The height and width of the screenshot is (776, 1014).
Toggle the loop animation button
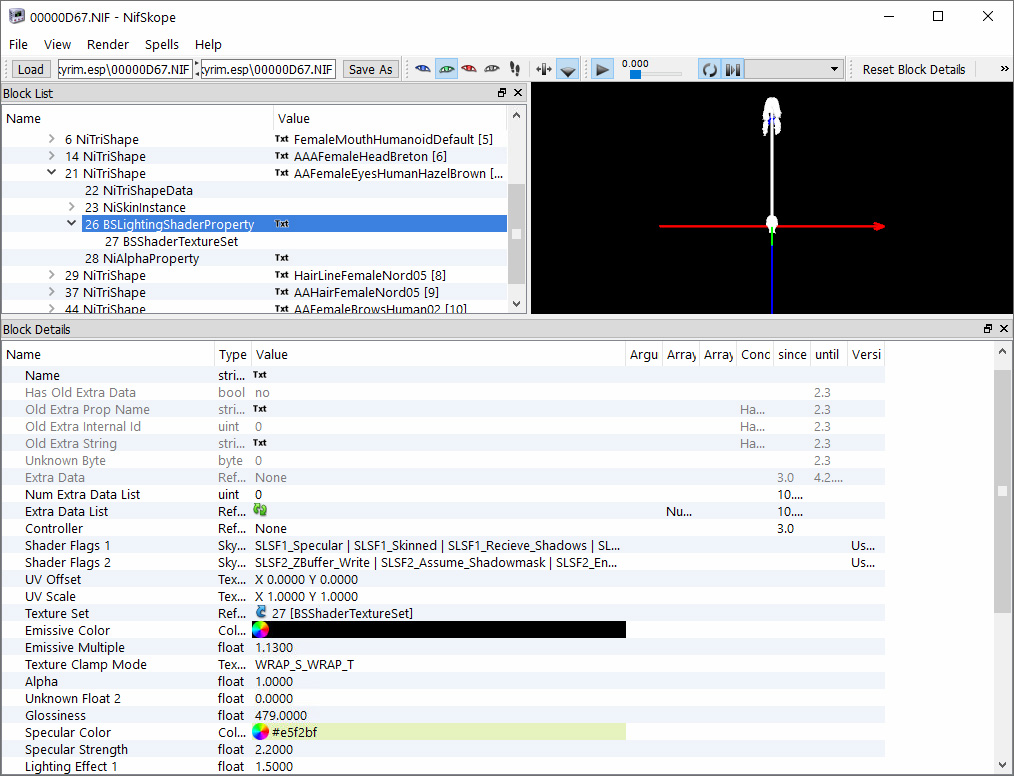pos(709,69)
